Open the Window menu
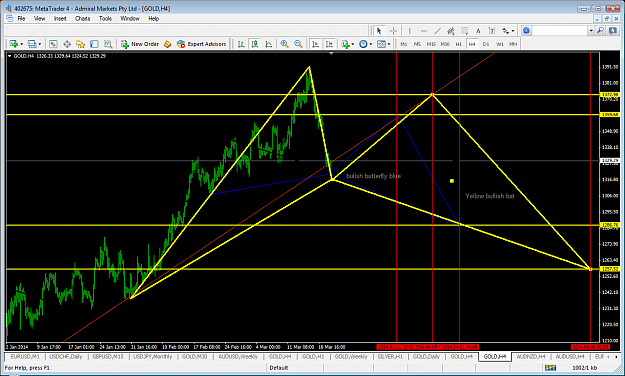625x376 pixels. [130, 18]
